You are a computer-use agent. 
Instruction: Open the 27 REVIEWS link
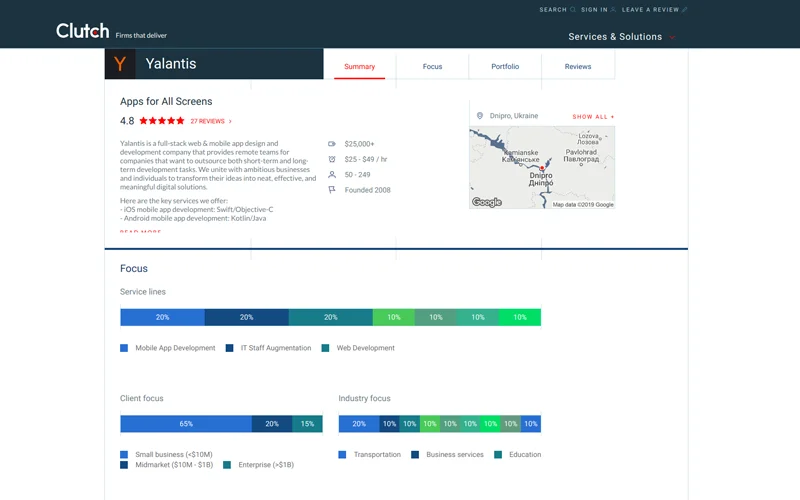click(208, 121)
